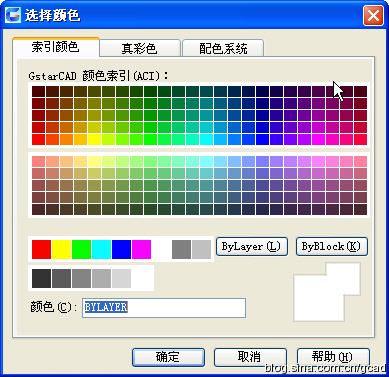This screenshot has width=389, height=377.
Task: Select the lightest gray in grayscale row
Action: (121, 279)
